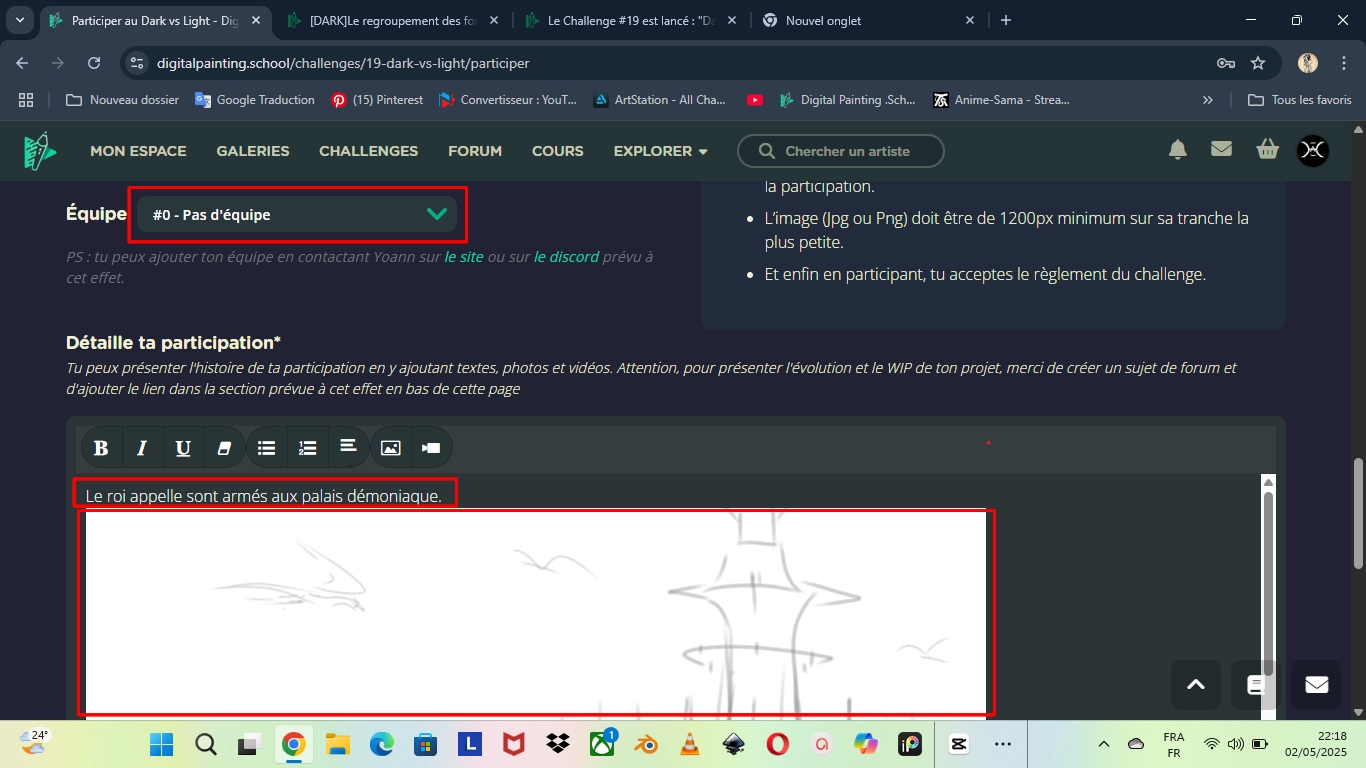Insert a bulleted list
This screenshot has width=1366, height=768.
tap(266, 448)
